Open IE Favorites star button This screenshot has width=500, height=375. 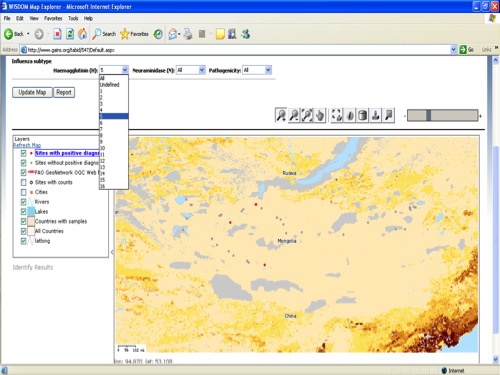pyautogui.click(x=134, y=34)
